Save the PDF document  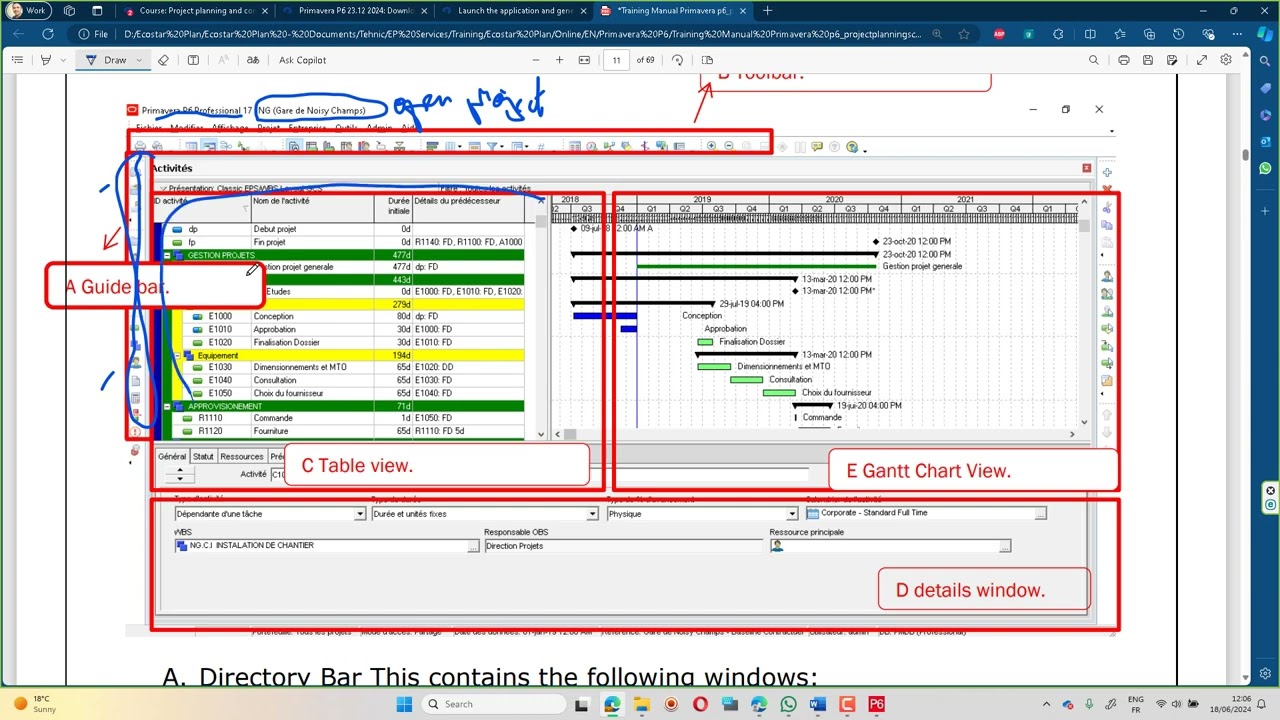[1148, 60]
